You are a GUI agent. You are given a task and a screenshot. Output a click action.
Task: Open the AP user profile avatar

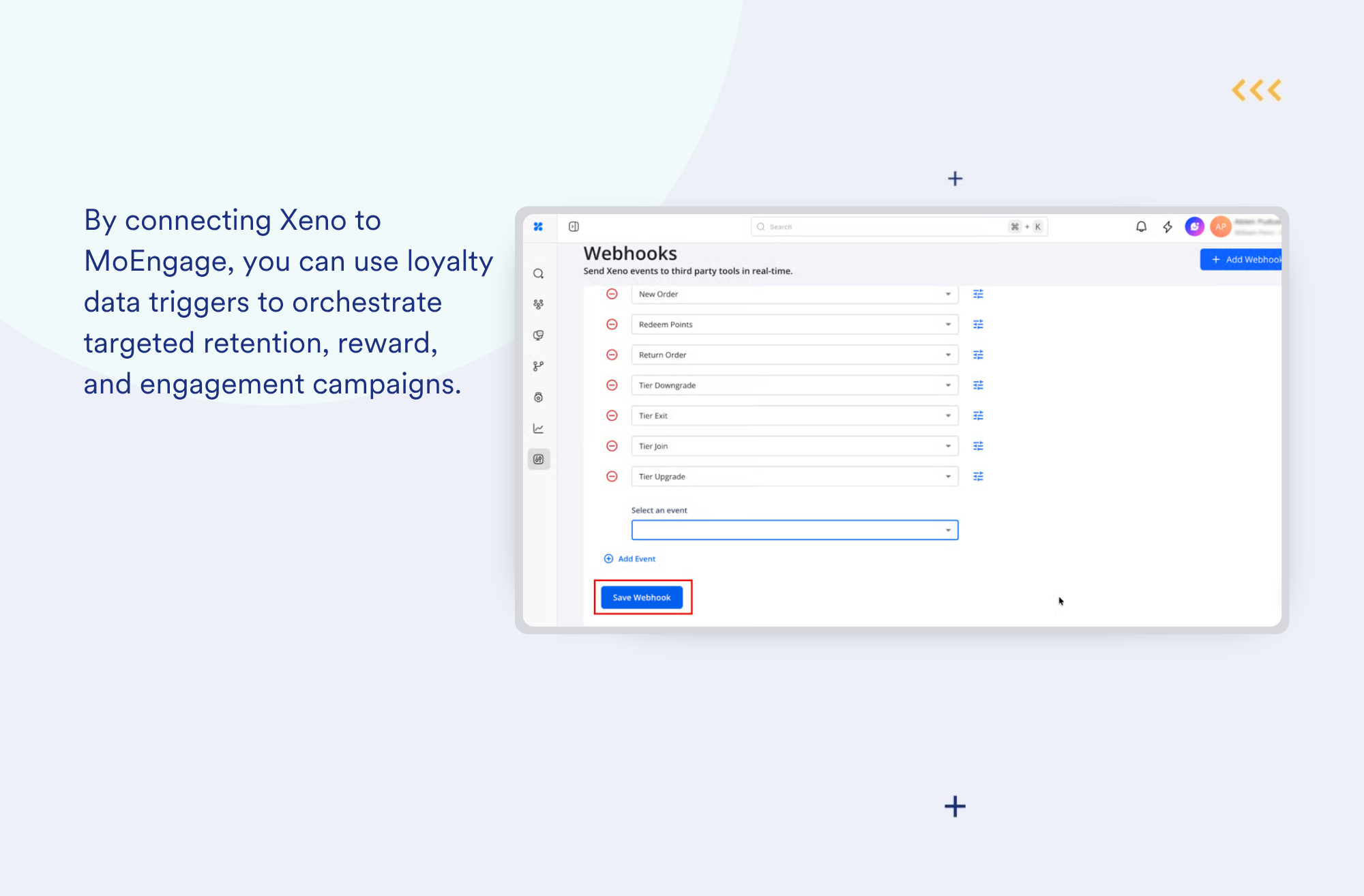click(x=1220, y=226)
